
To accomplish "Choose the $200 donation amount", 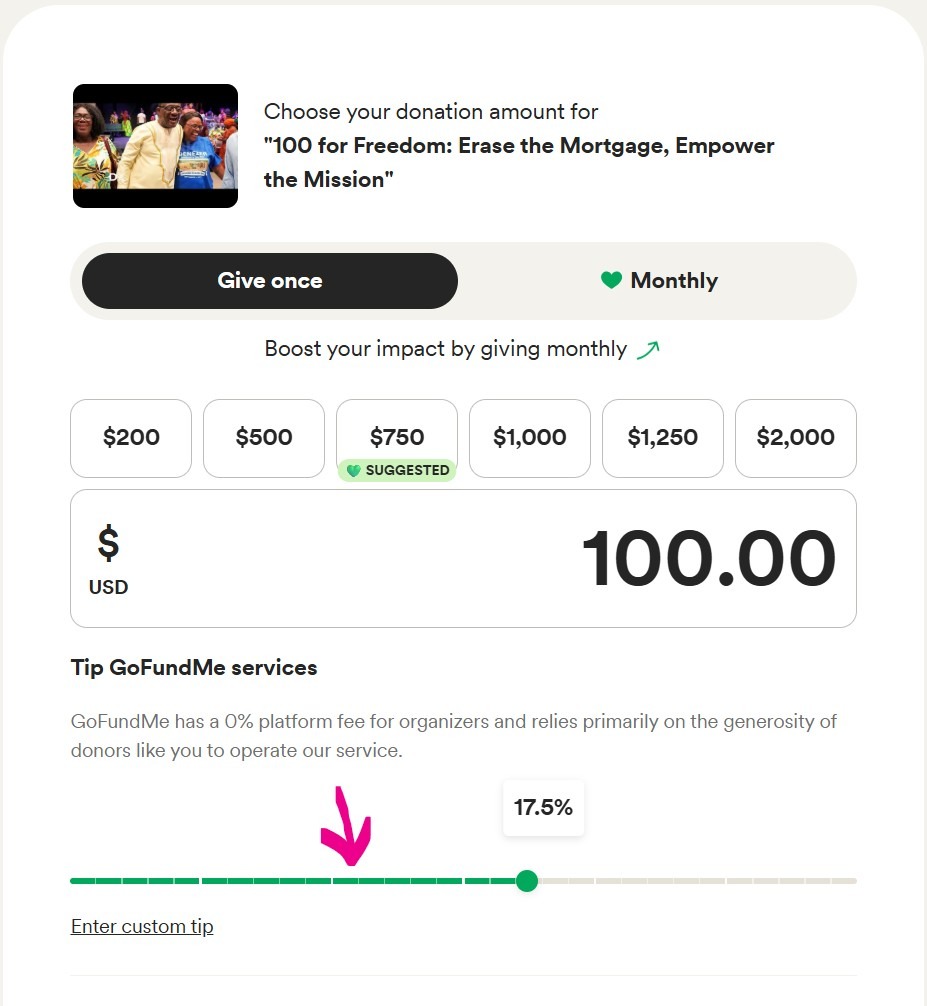I will tap(131, 438).
